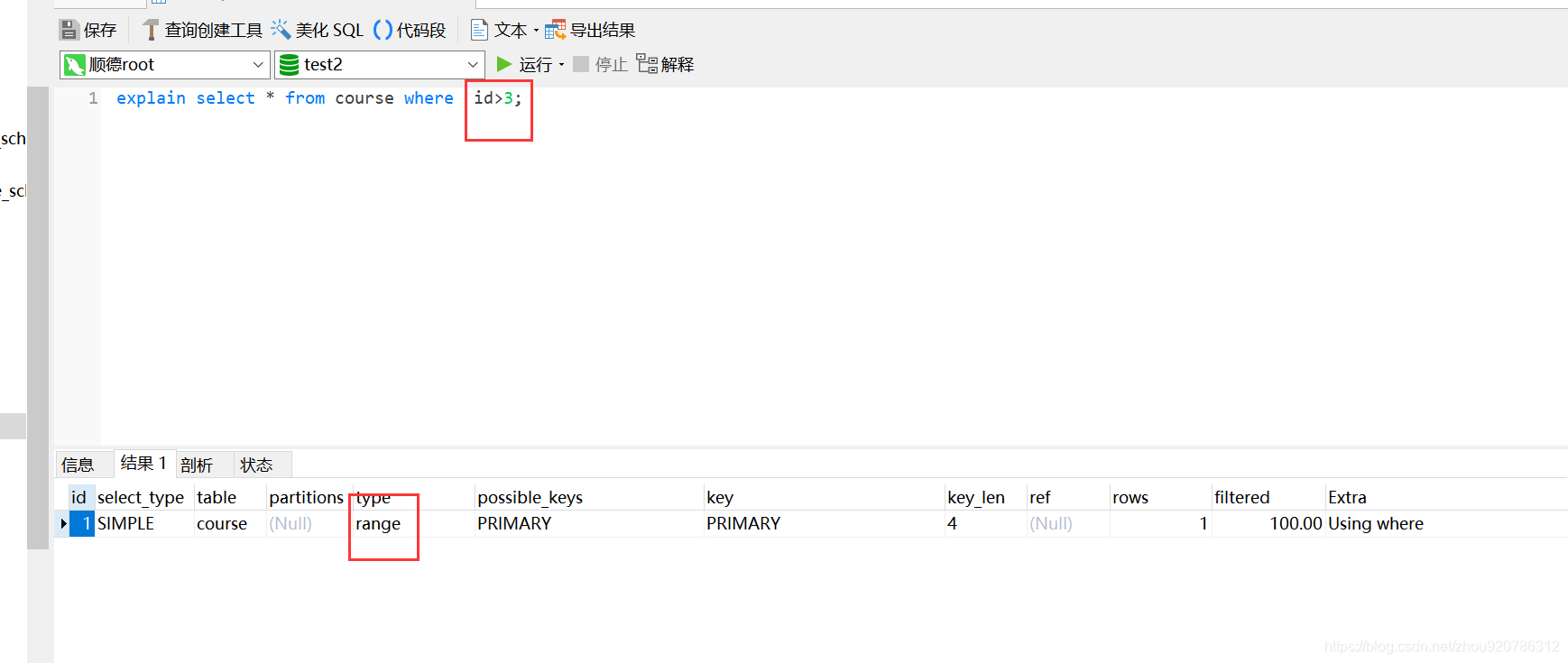Image resolution: width=1568 pixels, height=663 pixels.
Task: Click the 顺德root connection icon
Action: point(75,65)
